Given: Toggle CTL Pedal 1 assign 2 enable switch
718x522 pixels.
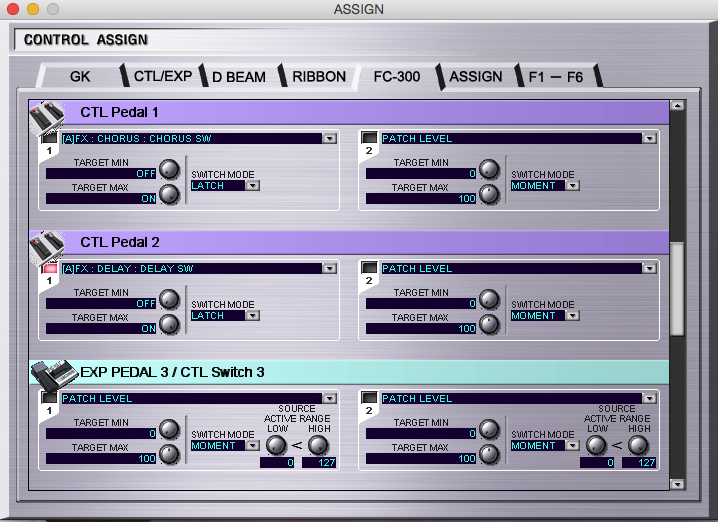Looking at the screenshot, I should pyautogui.click(x=369, y=137).
